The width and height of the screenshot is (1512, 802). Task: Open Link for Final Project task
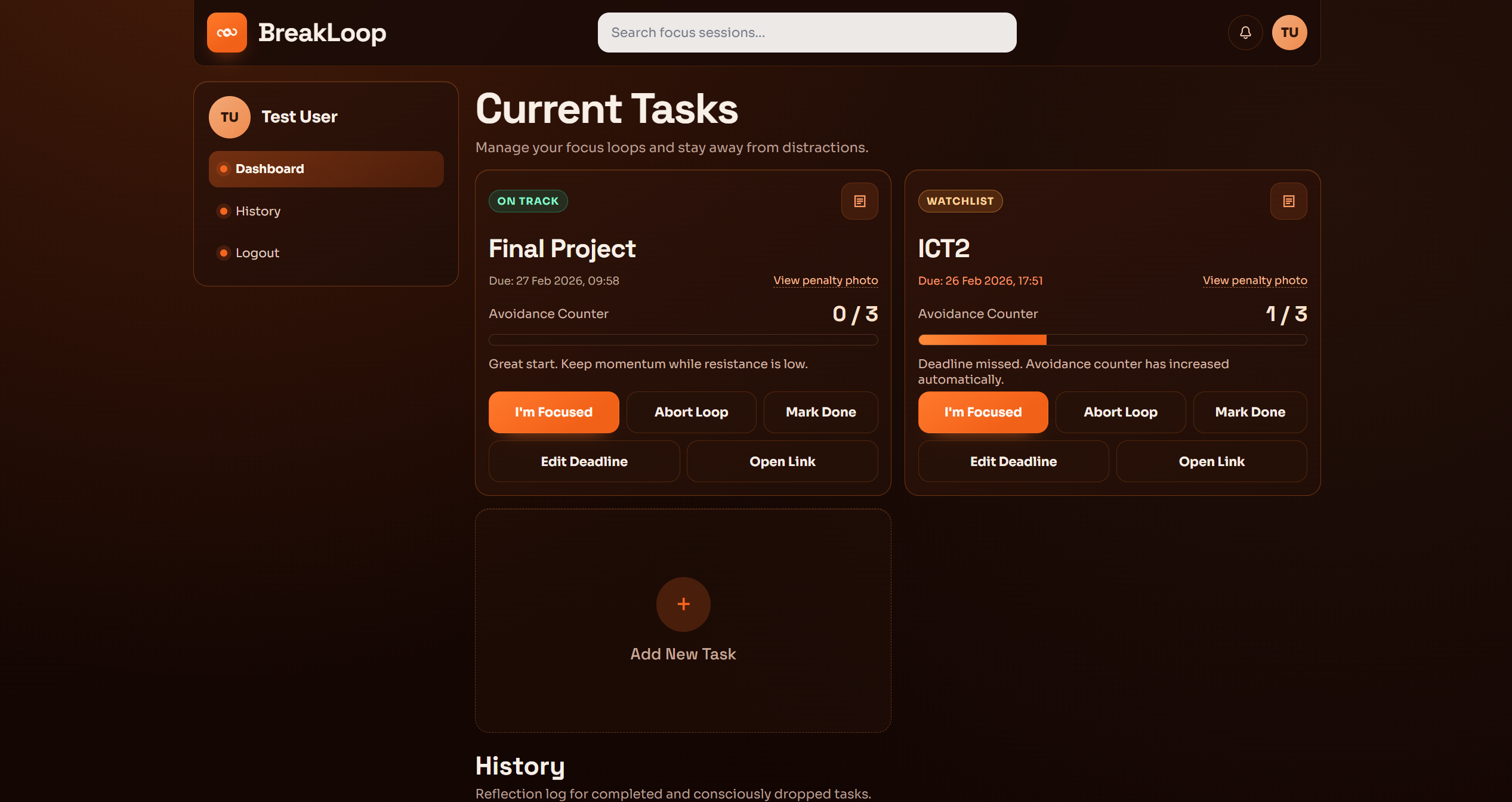[x=782, y=461]
